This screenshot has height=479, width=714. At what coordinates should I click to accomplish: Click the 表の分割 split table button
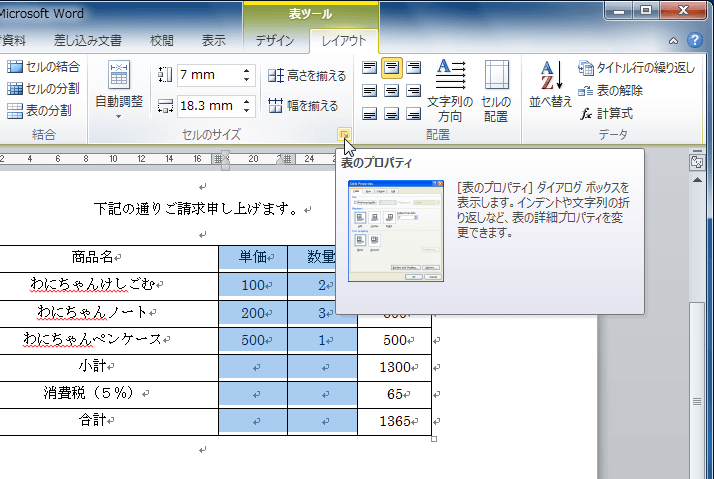[x=40, y=110]
